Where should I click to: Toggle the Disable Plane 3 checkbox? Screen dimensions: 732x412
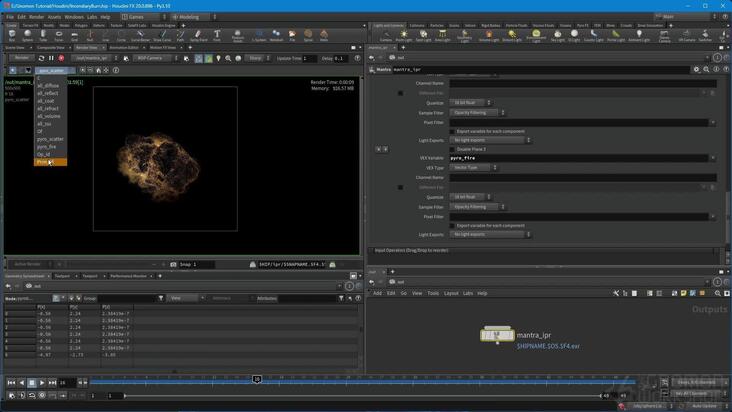(452, 149)
